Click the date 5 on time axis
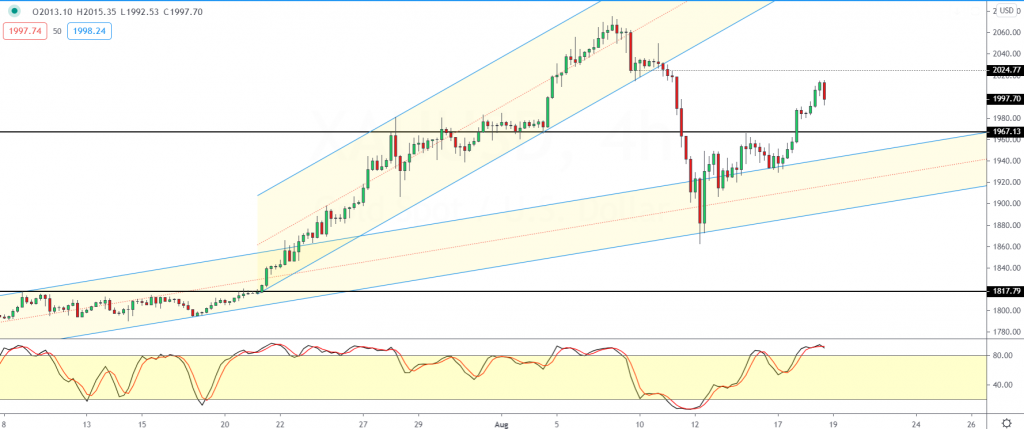Viewport: 1024px width, 429px height. click(x=556, y=422)
